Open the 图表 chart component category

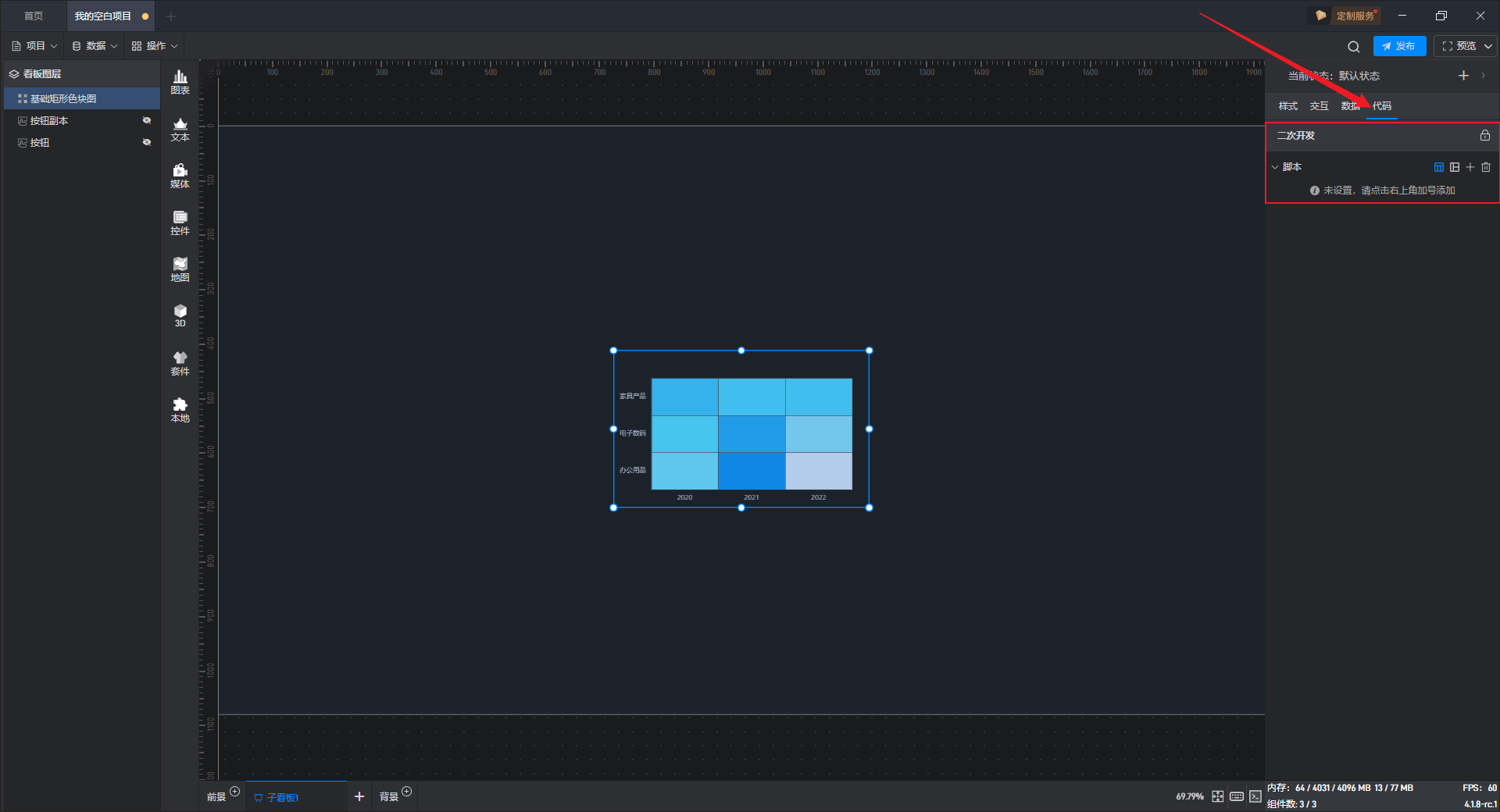tap(180, 82)
